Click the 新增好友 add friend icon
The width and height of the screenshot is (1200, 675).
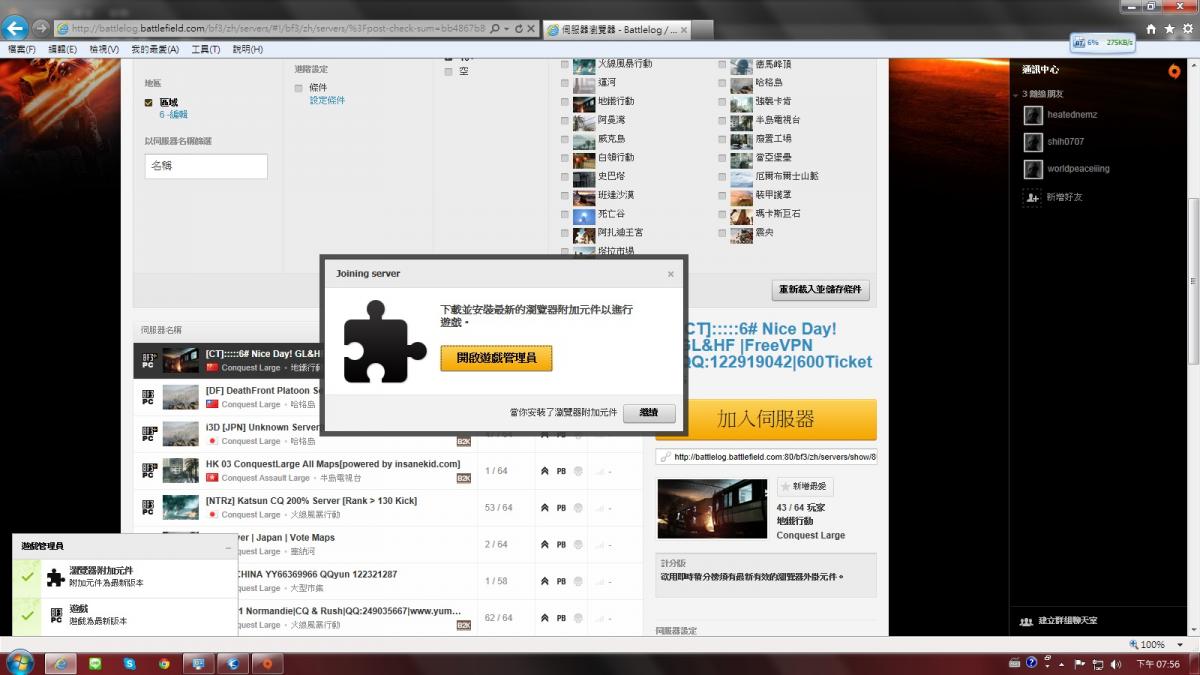[1033, 197]
